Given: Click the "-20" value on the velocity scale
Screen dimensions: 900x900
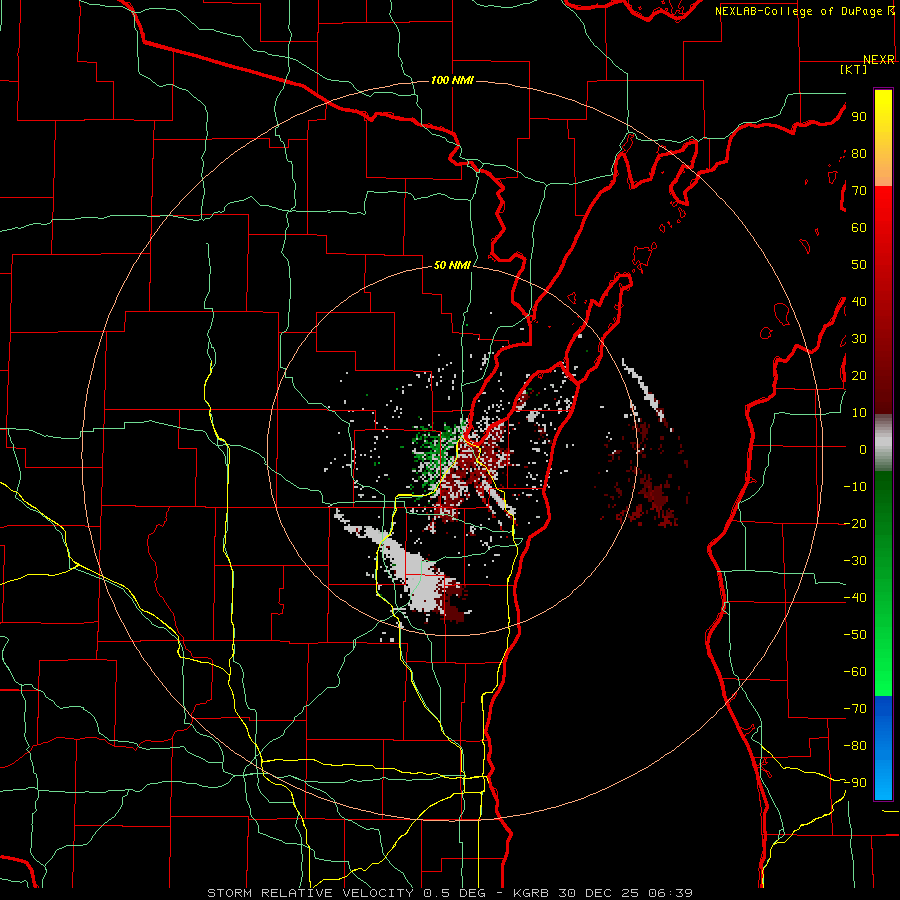Looking at the screenshot, I should [855, 523].
